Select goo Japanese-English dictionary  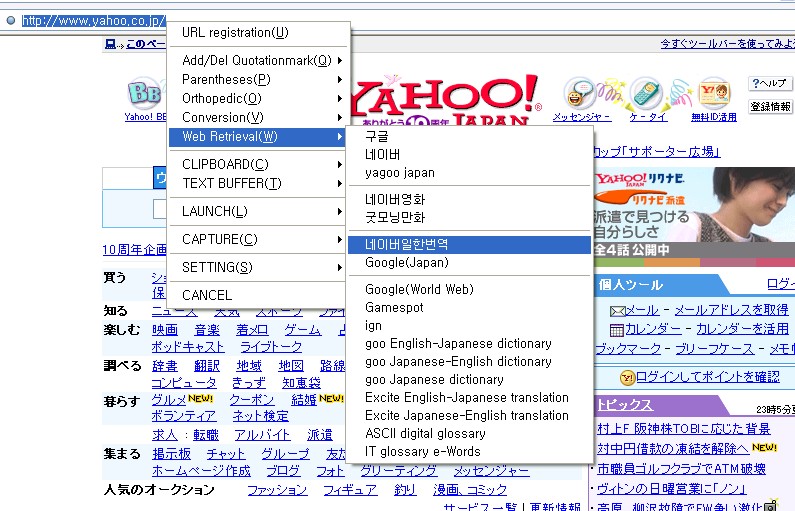point(469,361)
